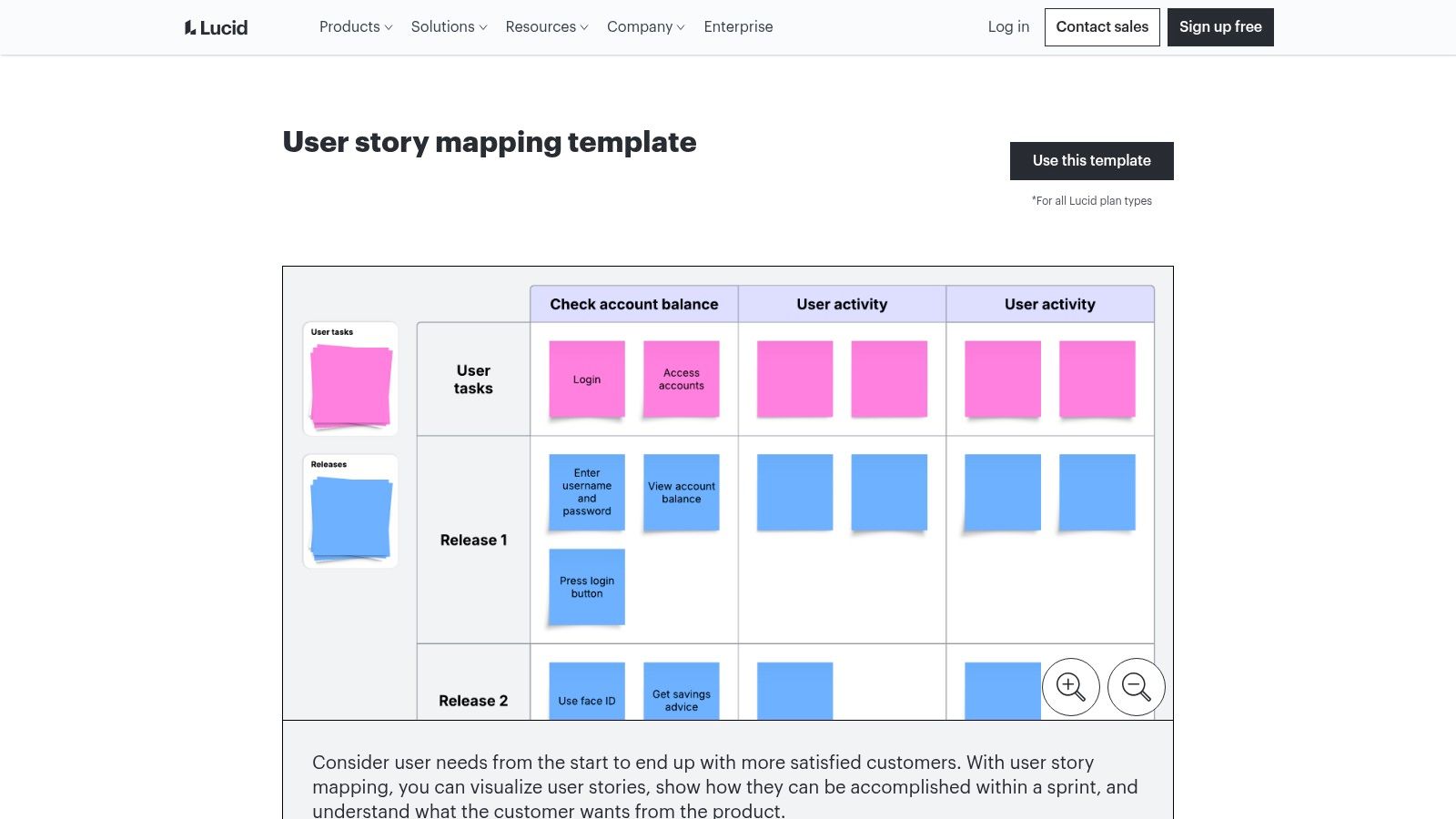Click Sign up free button
This screenshot has width=1456, height=819.
(x=1220, y=27)
